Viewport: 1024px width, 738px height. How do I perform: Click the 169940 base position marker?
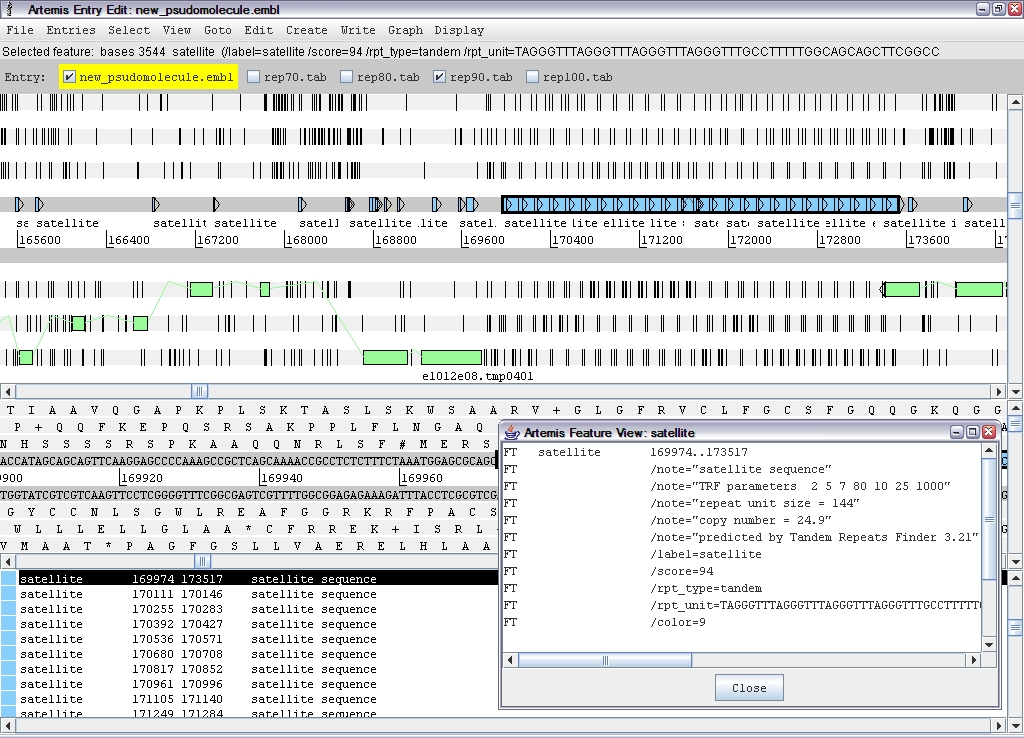click(282, 477)
